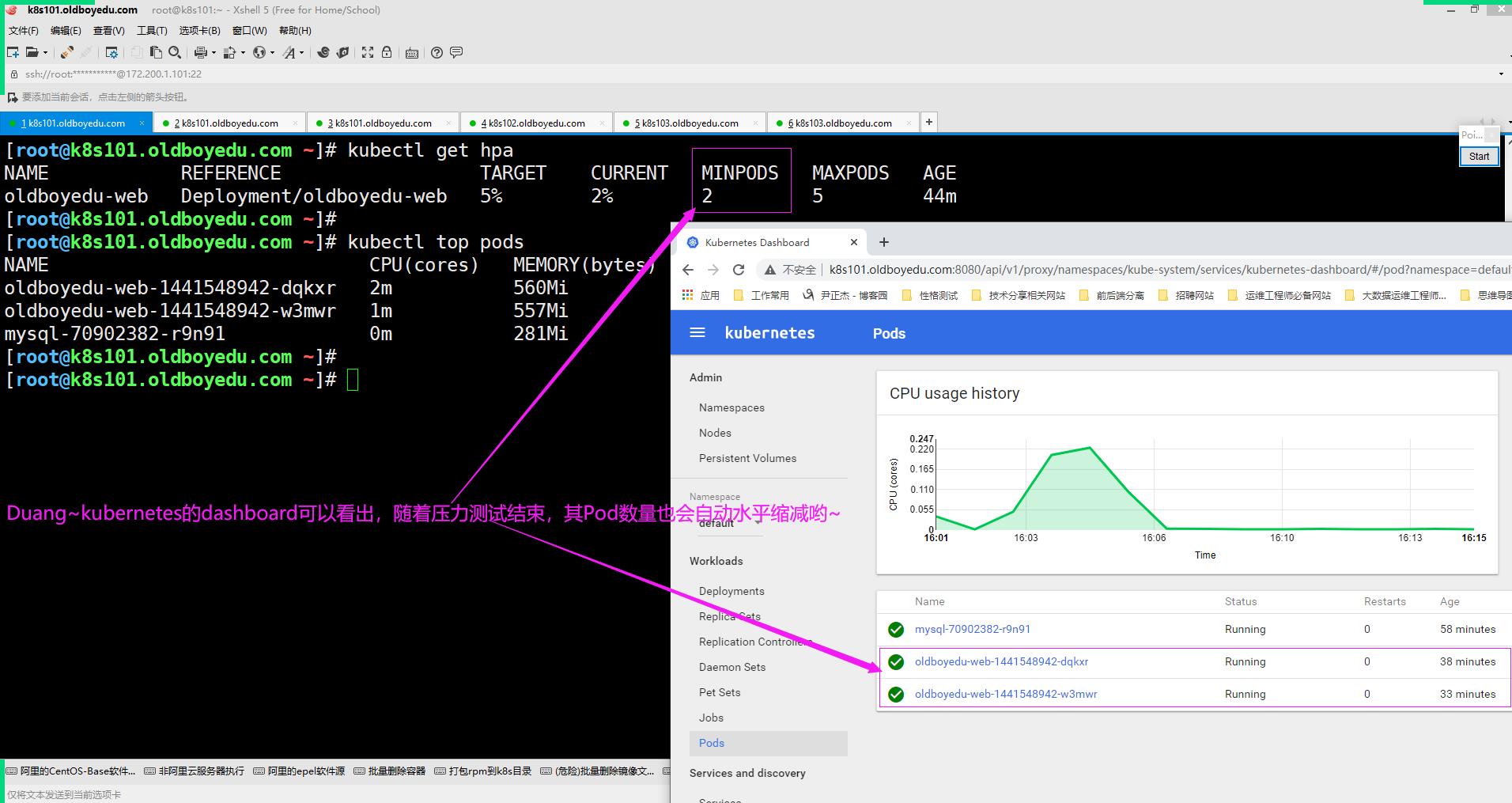Open a new browser tab with plus
Screen dimensions: 1512x803
pyautogui.click(x=884, y=242)
